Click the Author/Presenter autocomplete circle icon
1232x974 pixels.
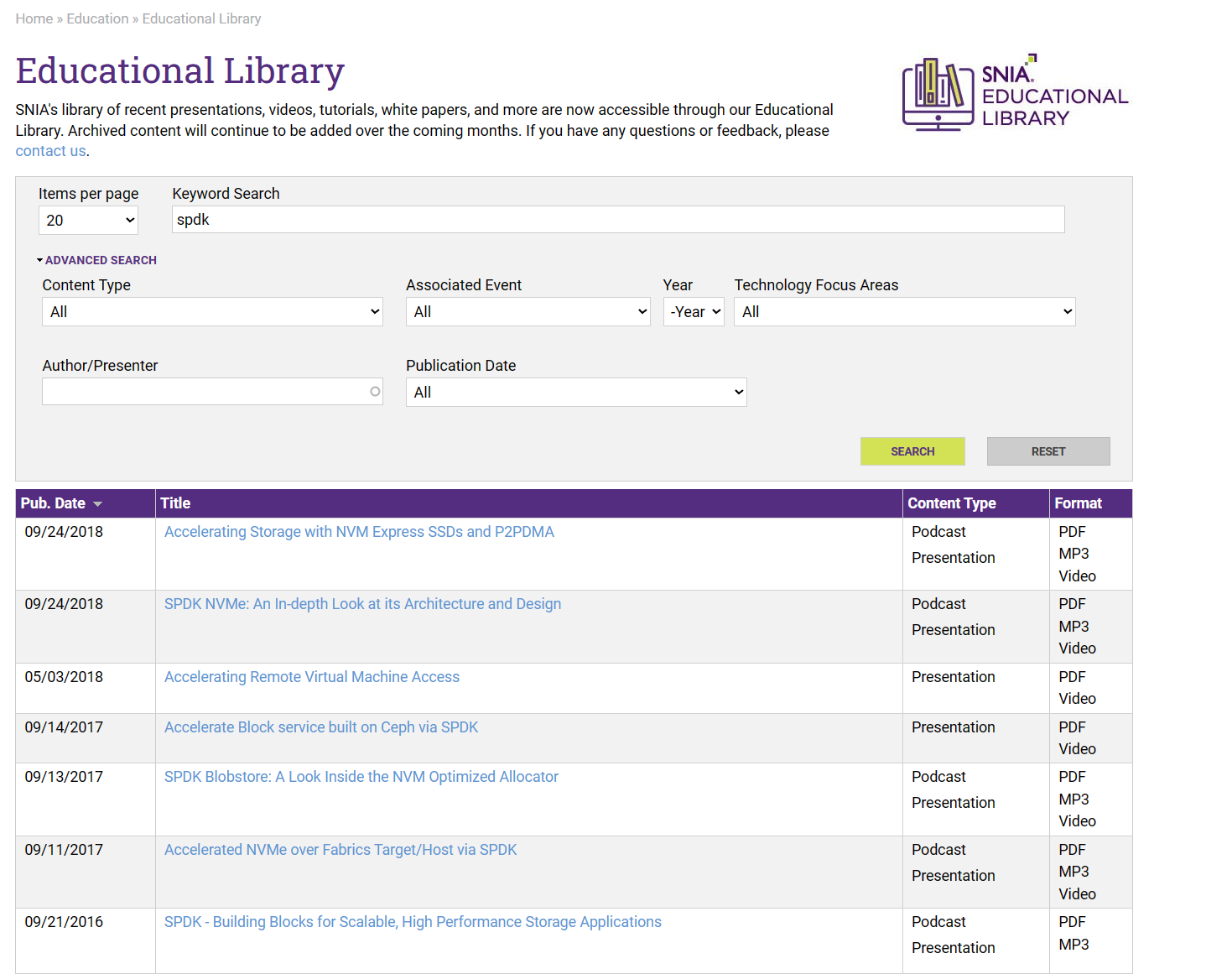375,392
